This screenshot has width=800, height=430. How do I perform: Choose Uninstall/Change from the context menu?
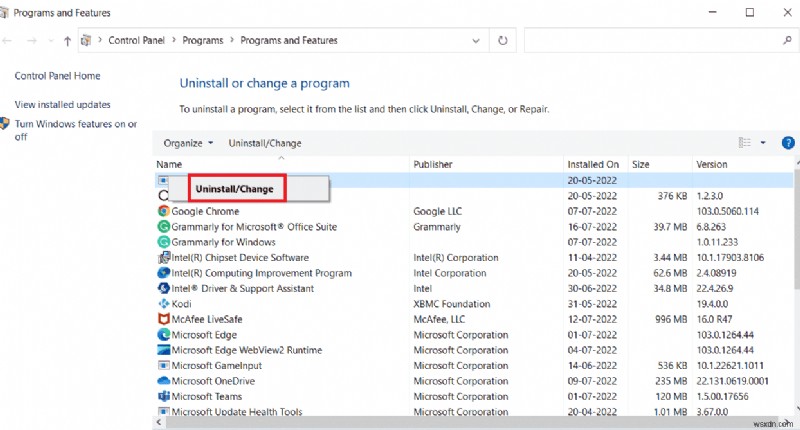click(234, 188)
